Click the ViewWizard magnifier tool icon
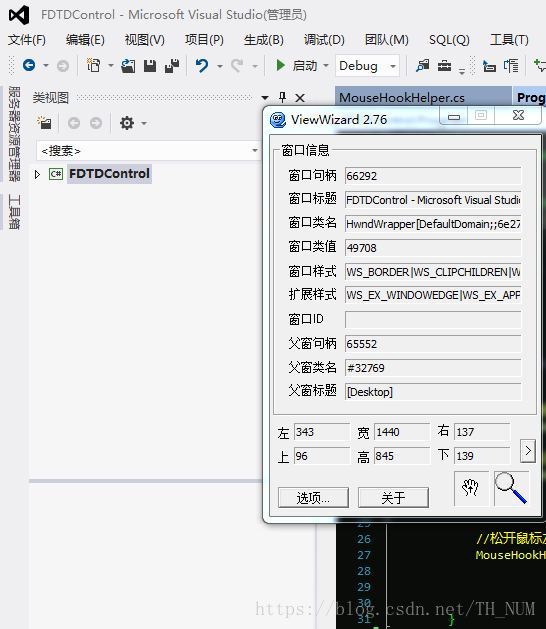The image size is (546, 629). (x=511, y=488)
